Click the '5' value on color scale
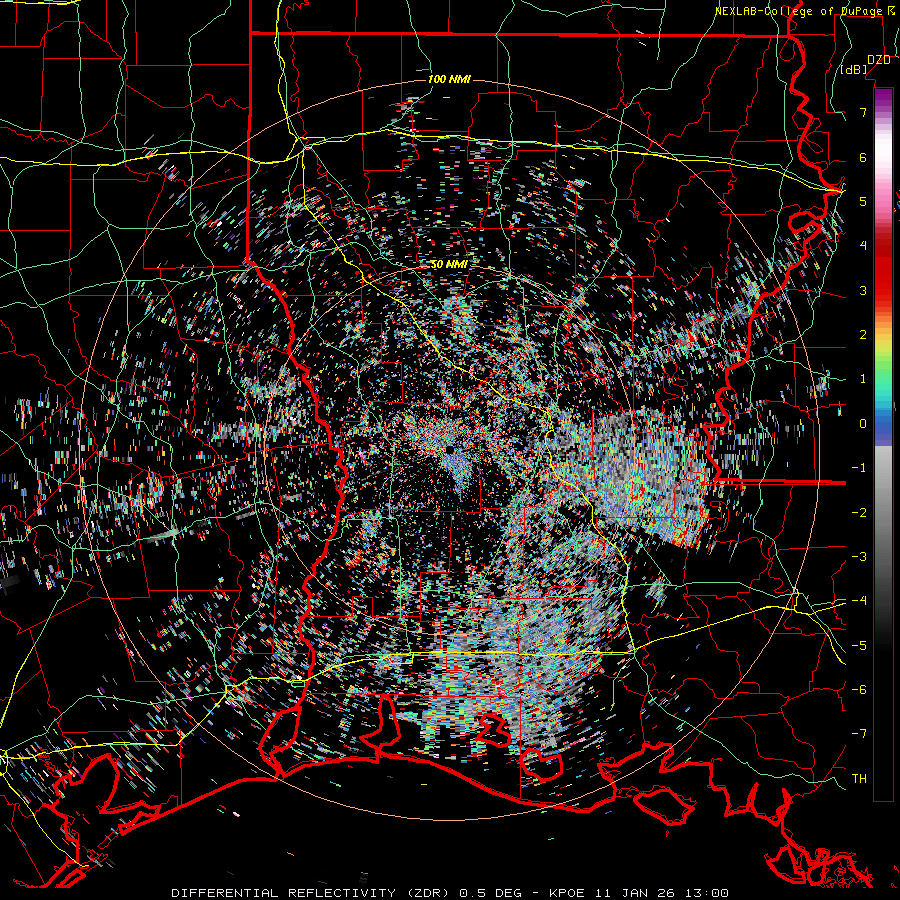 [x=863, y=201]
